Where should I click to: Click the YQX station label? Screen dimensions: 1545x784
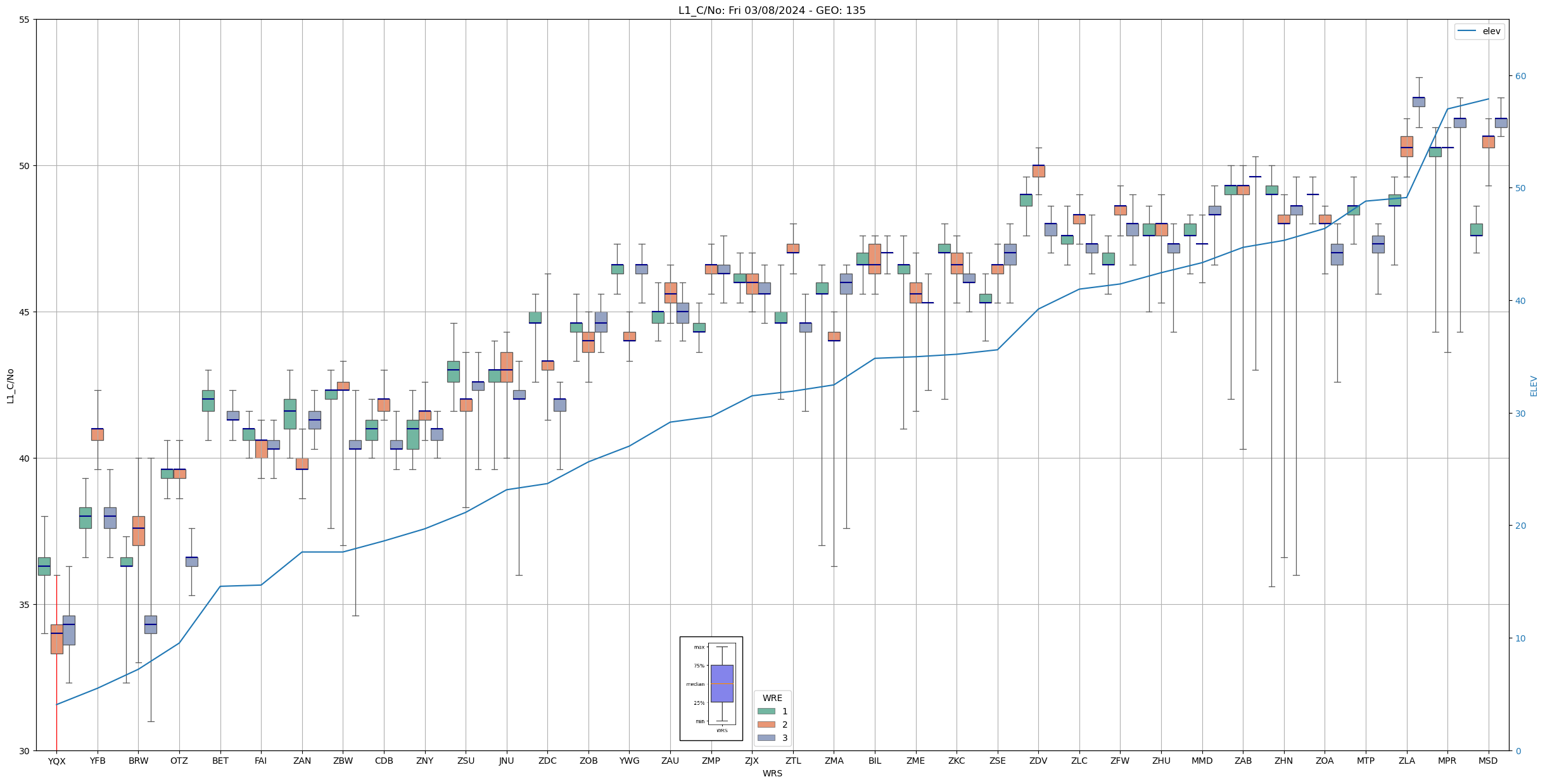56,761
